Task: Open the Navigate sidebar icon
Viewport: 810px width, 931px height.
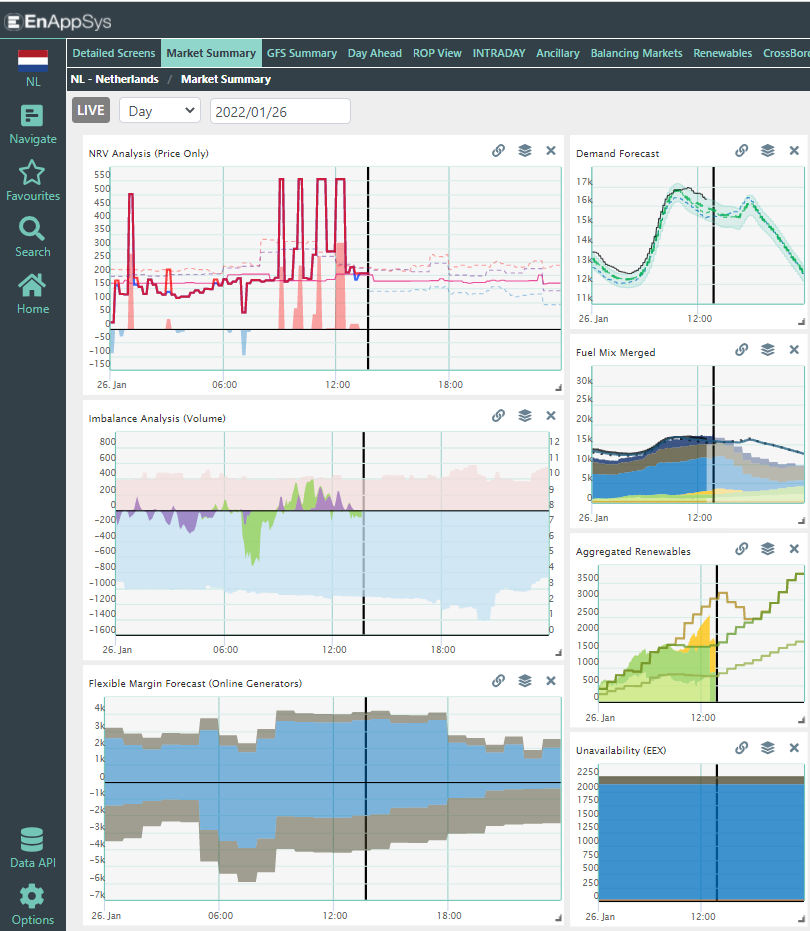Action: 32,116
